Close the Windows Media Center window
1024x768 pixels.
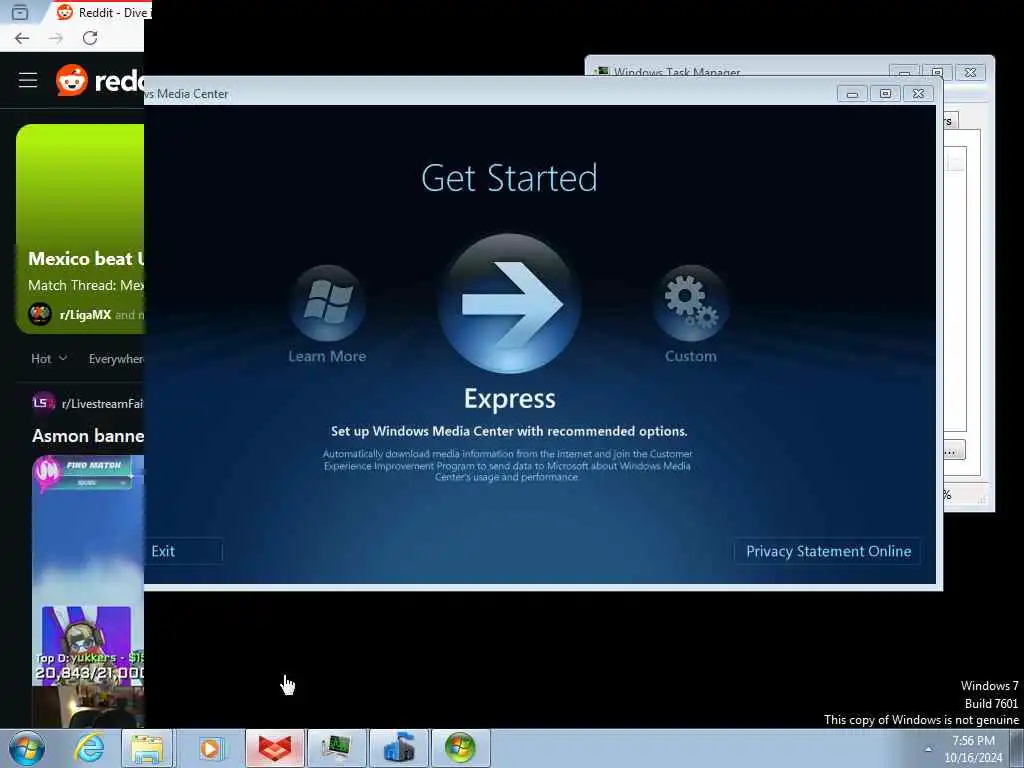(x=919, y=94)
